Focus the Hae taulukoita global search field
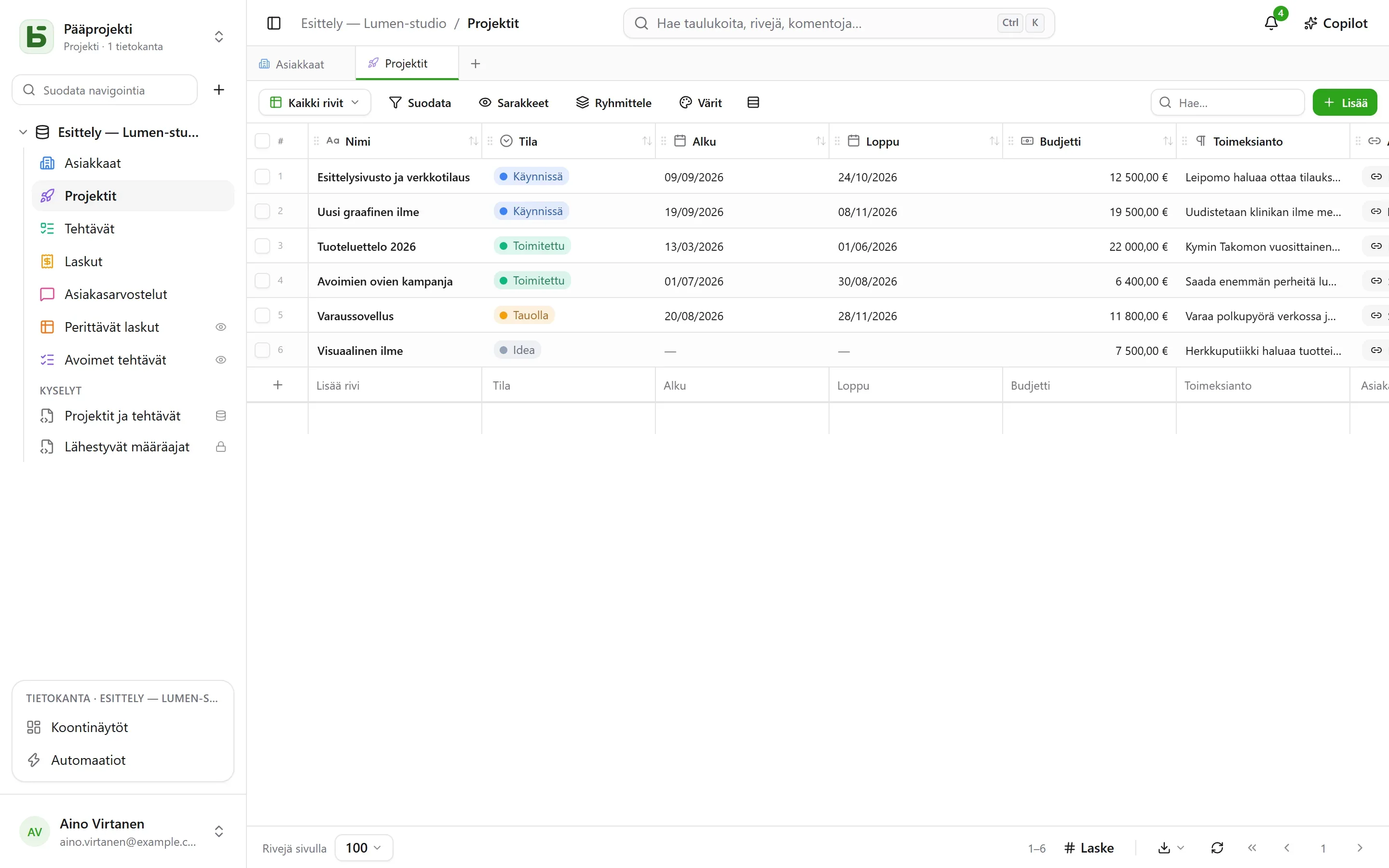 pos(839,23)
